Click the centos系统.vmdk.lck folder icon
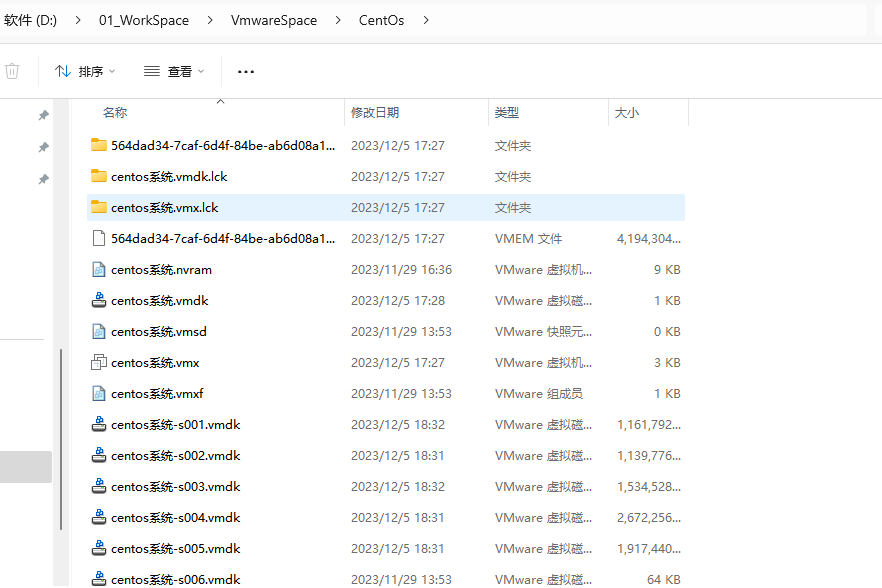This screenshot has height=588, width=882. coord(98,176)
